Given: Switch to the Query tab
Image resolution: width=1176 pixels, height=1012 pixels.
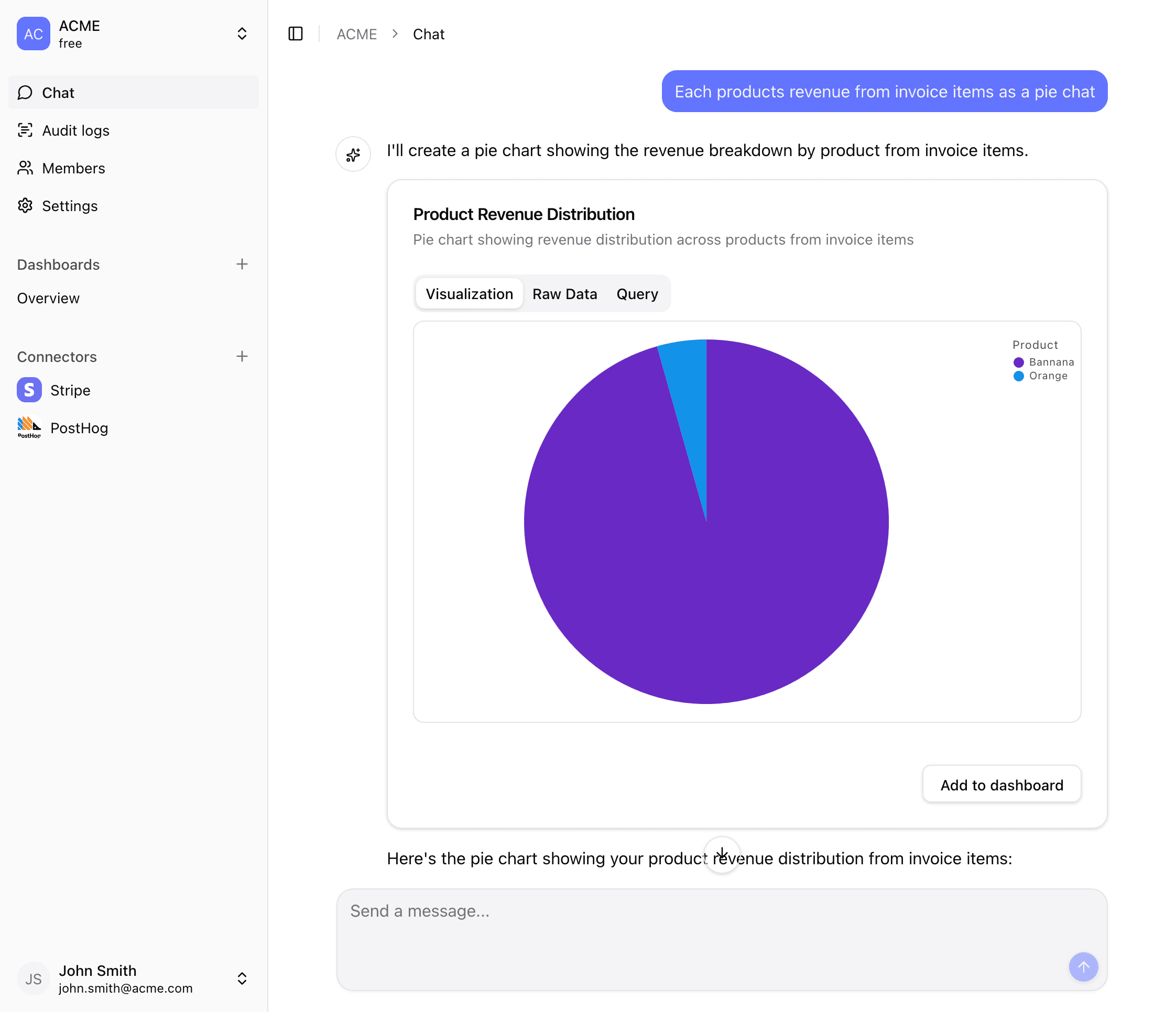Looking at the screenshot, I should tap(637, 294).
